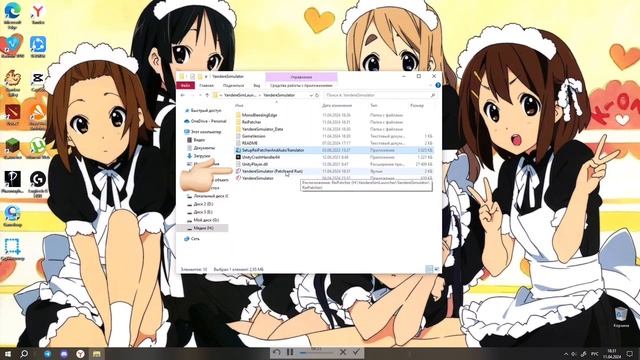Expand the address bar history dropdown
The width and height of the screenshot is (640, 360).
point(311,95)
